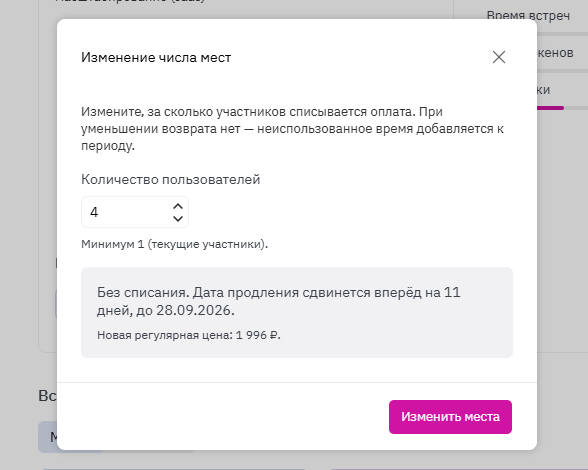Increase user count with up arrow

[178, 206]
